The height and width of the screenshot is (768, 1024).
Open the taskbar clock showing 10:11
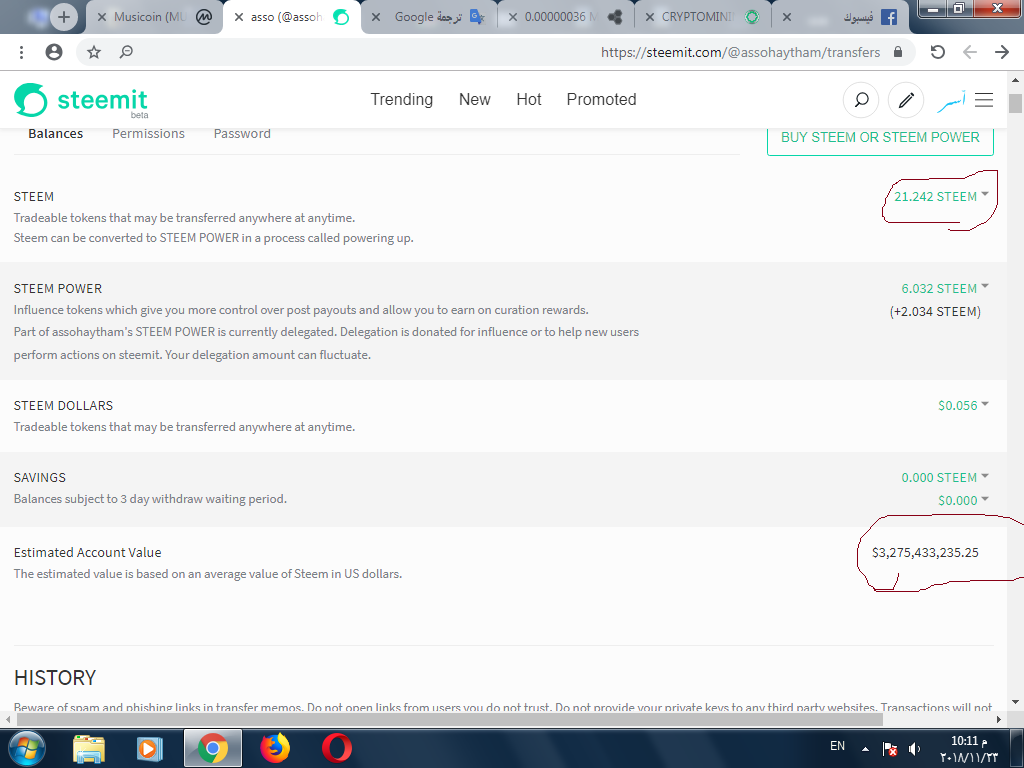point(969,749)
